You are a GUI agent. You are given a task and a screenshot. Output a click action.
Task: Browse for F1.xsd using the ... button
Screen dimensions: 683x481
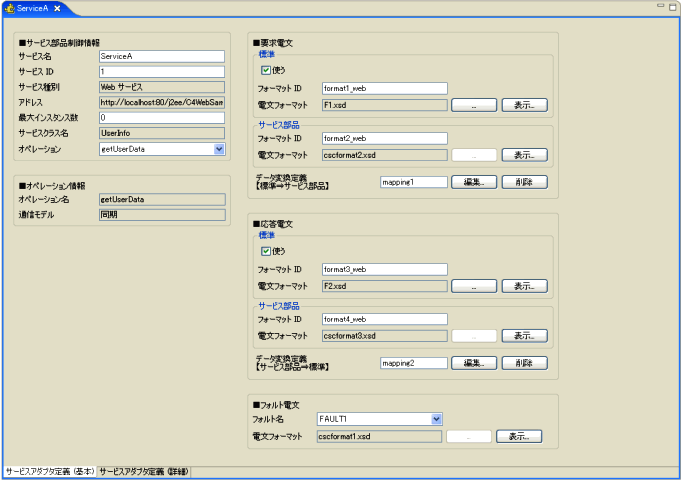tap(474, 104)
